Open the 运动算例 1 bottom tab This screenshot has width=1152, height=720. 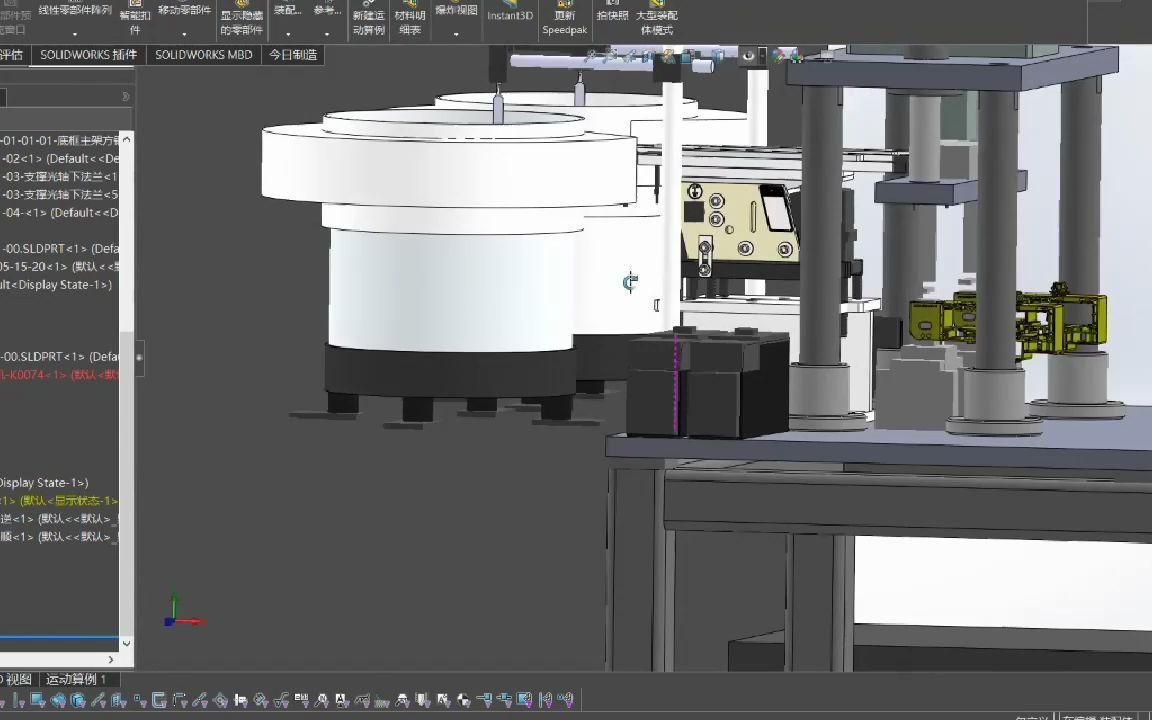[x=76, y=679]
